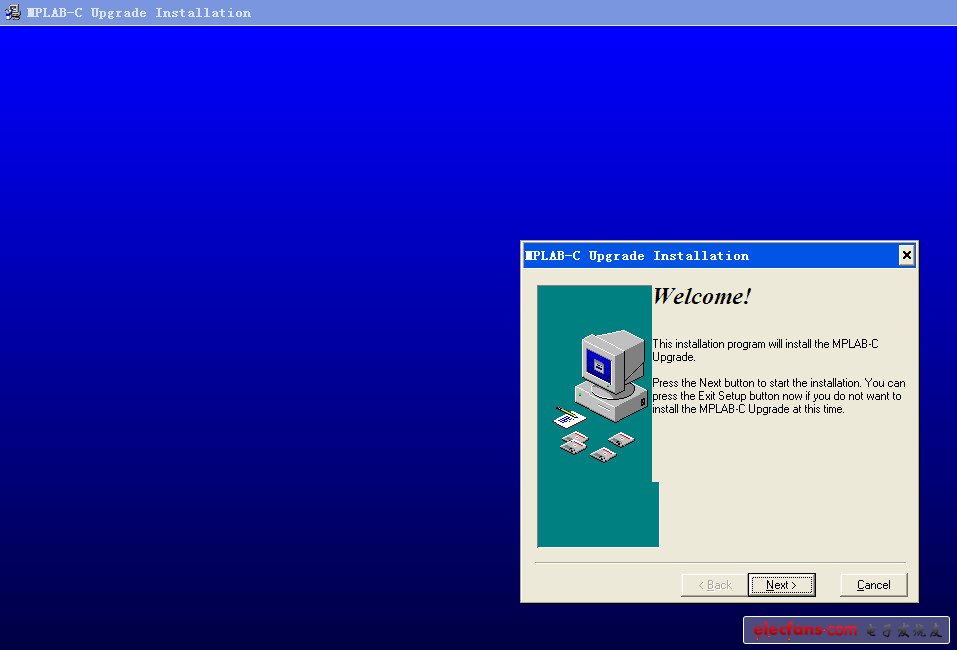The image size is (957, 650).
Task: Click the notepad with pencil graphic
Action: [568, 416]
